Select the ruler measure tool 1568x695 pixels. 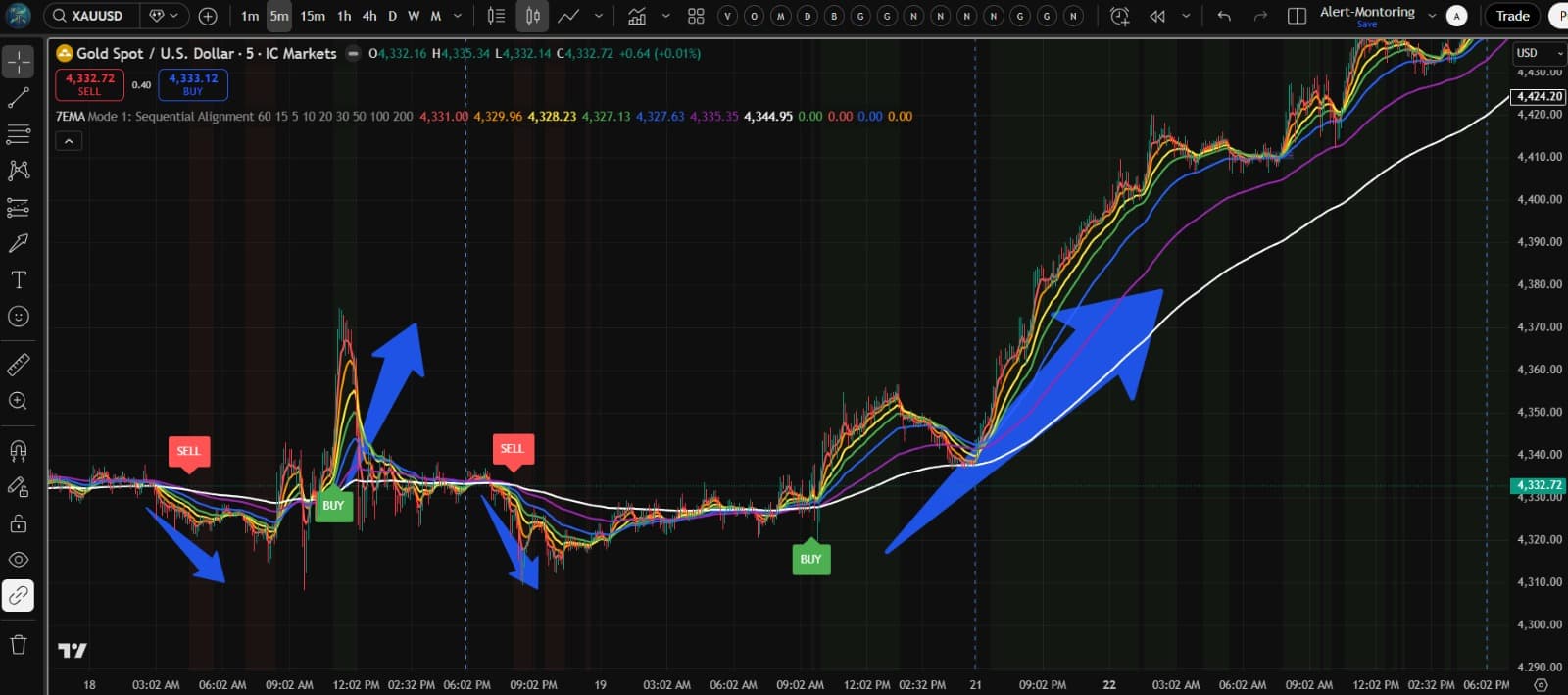point(19,365)
